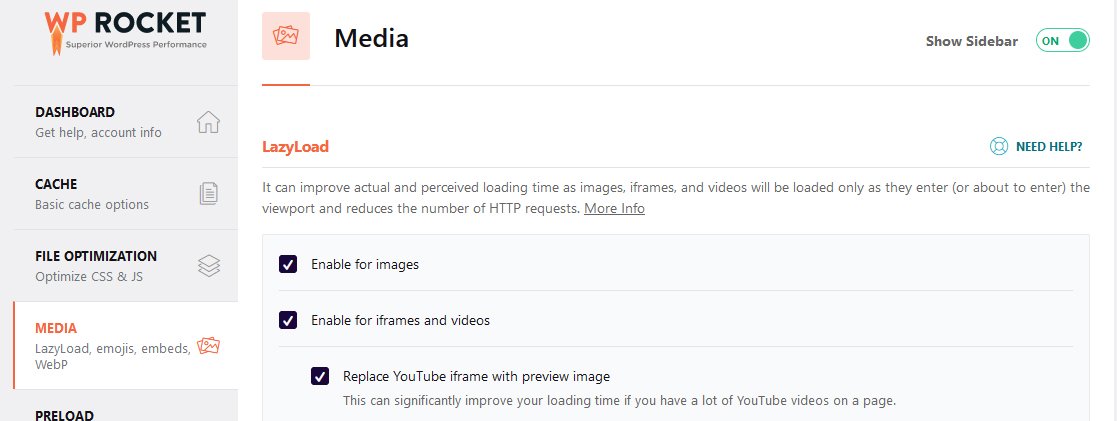Click the Cache document icon
Screen dimensions: 1117x421
(208, 194)
